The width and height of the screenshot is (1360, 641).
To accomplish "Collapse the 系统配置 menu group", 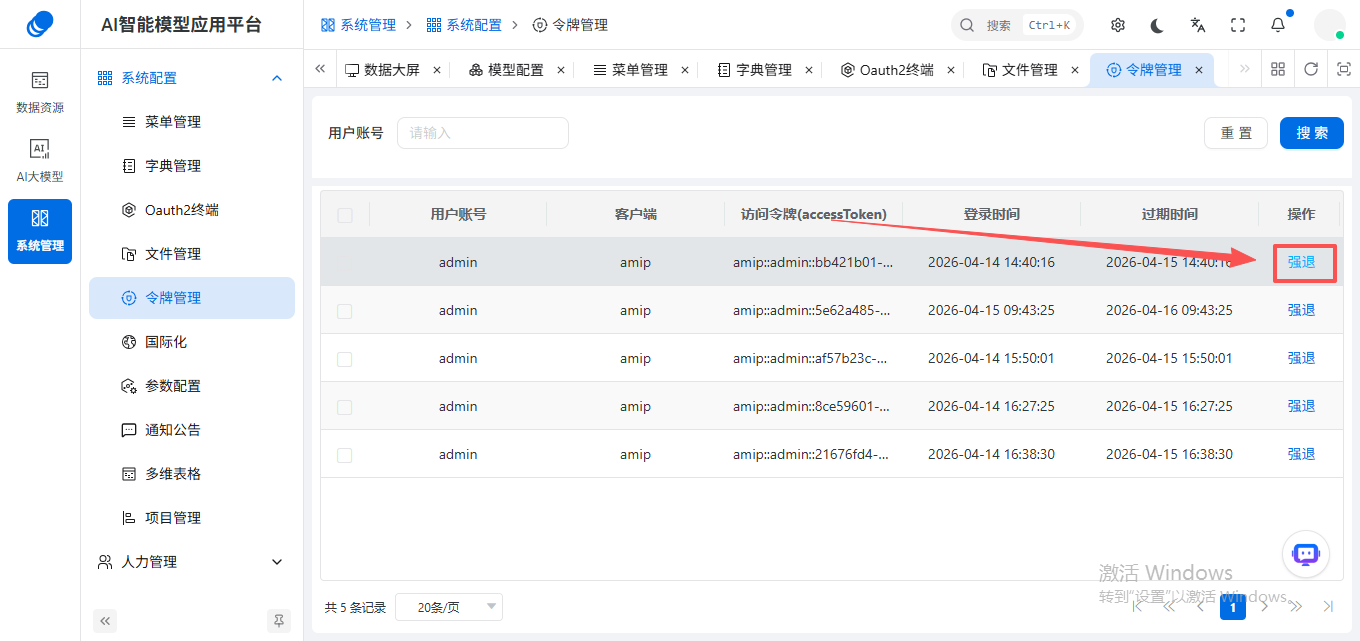I will tap(192, 78).
